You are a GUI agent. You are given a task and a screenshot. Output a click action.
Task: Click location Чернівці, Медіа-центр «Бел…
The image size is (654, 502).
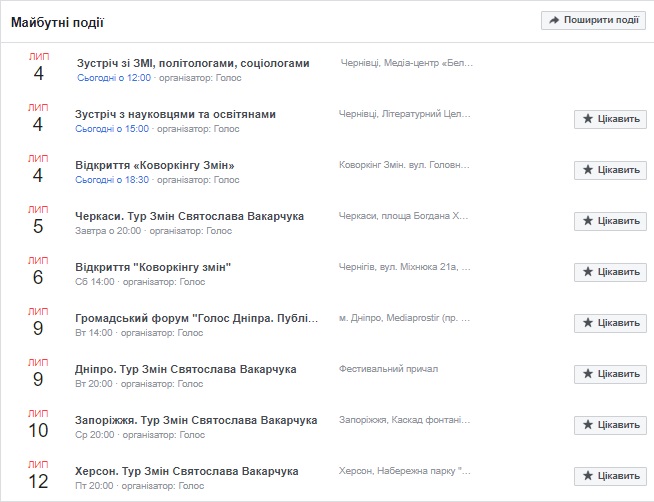[x=407, y=63]
